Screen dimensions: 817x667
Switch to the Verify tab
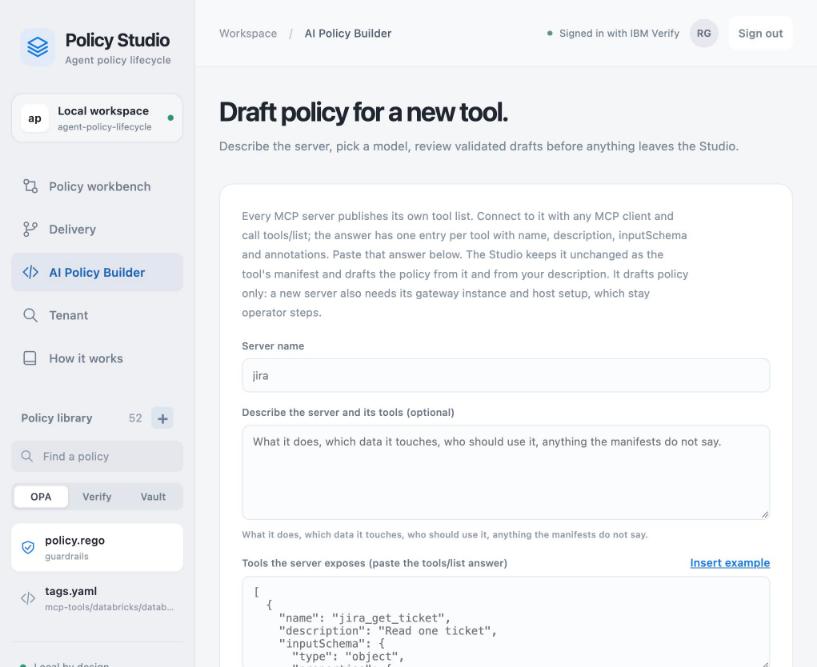point(97,497)
